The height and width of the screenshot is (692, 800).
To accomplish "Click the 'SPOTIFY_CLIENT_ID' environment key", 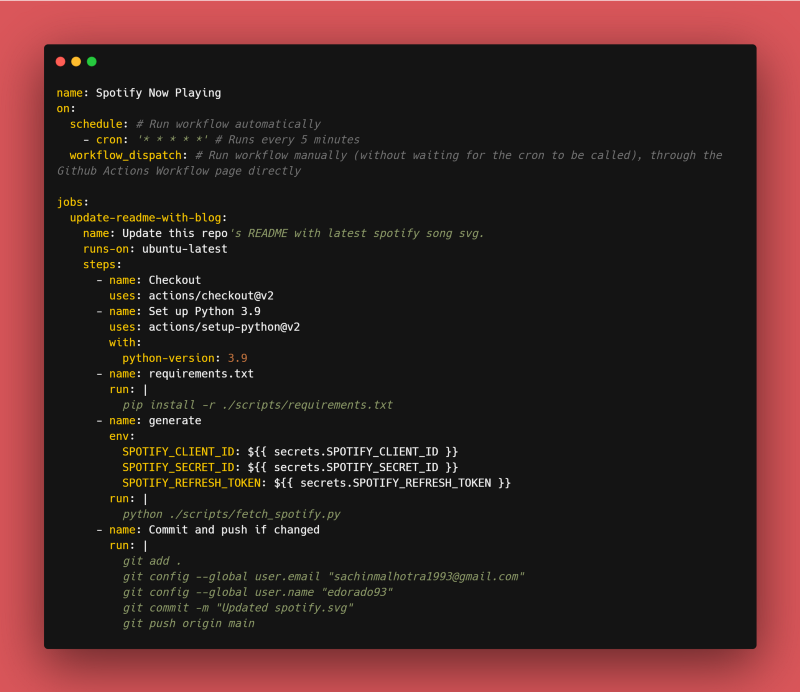I will (178, 452).
